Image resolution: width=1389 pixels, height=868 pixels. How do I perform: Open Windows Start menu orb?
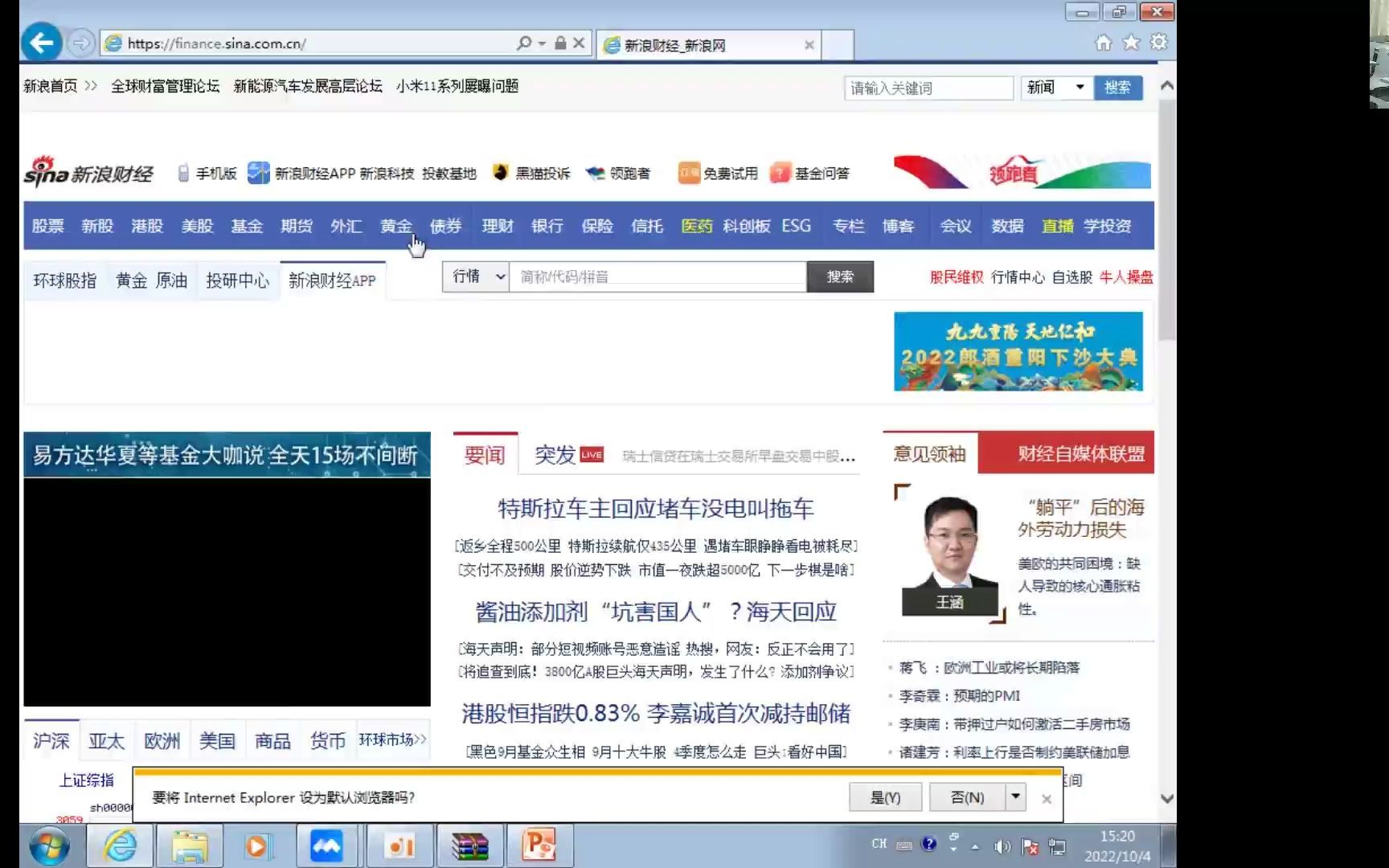[x=50, y=846]
